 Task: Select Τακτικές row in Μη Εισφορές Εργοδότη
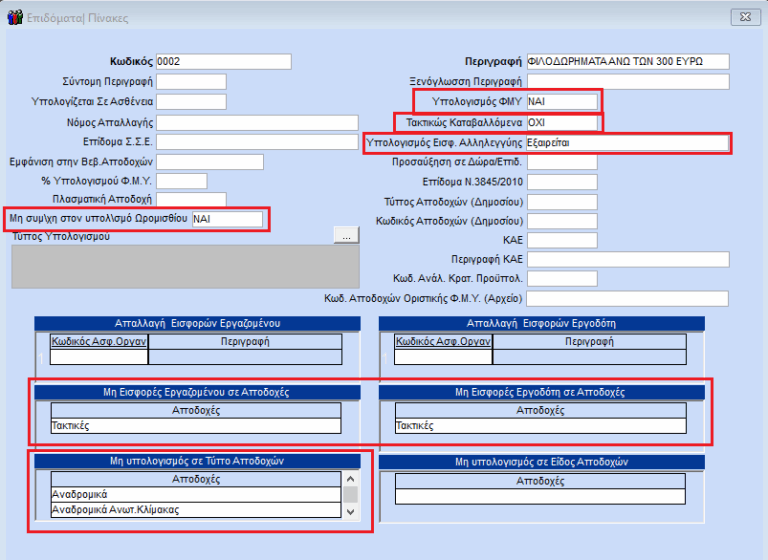[540, 425]
